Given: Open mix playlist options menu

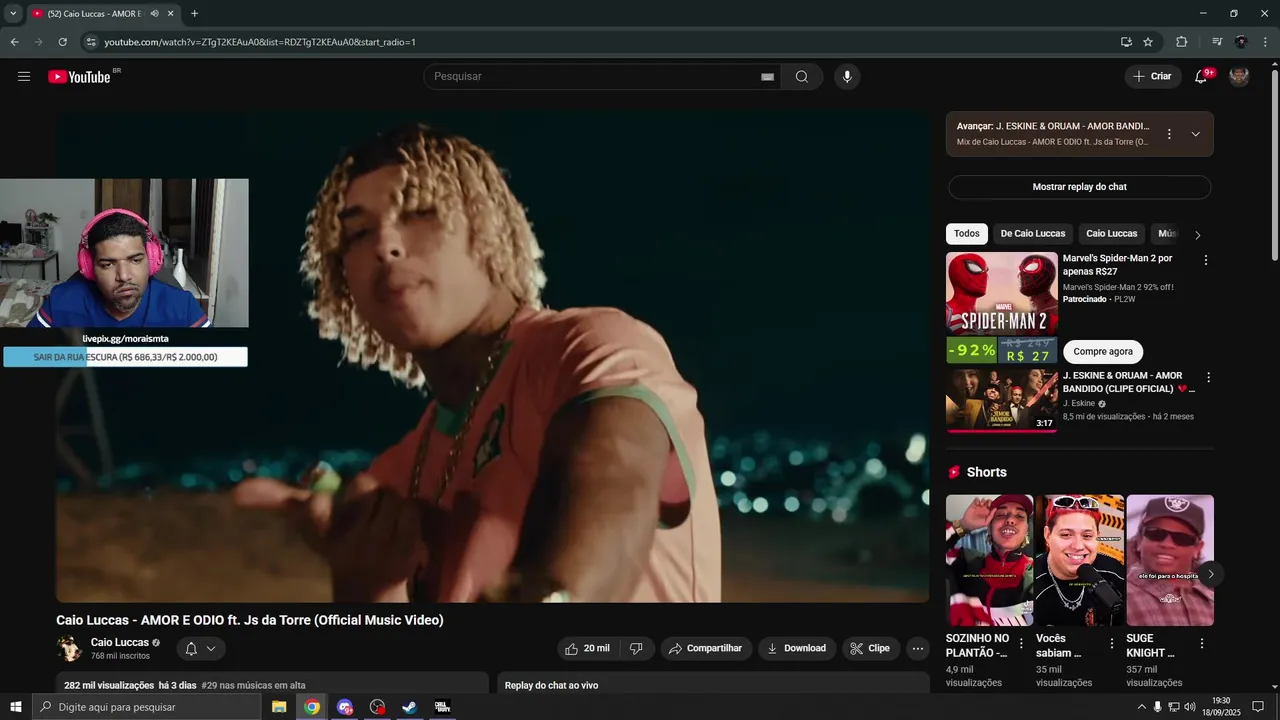Looking at the screenshot, I should tap(1169, 134).
